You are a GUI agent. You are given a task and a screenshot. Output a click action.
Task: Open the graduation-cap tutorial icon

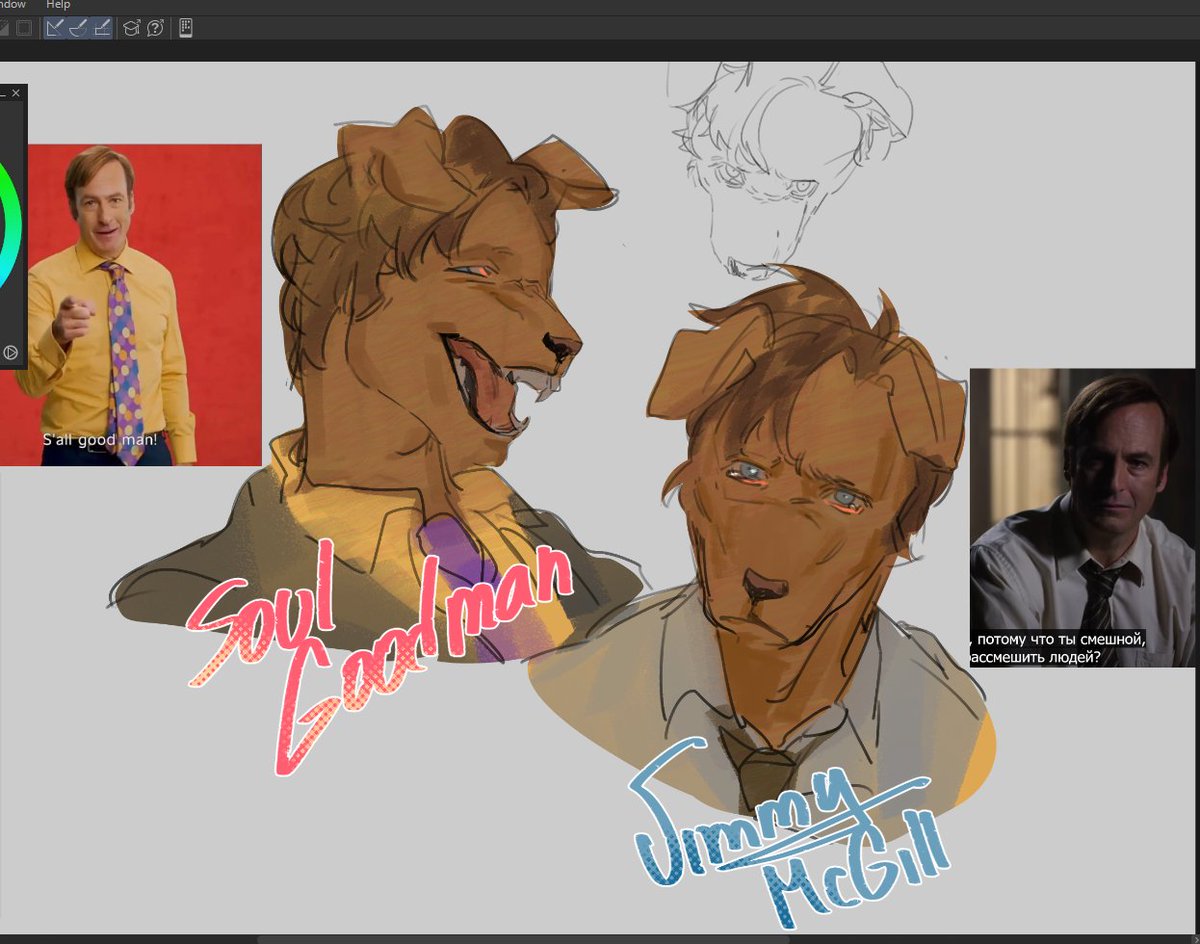[132, 28]
